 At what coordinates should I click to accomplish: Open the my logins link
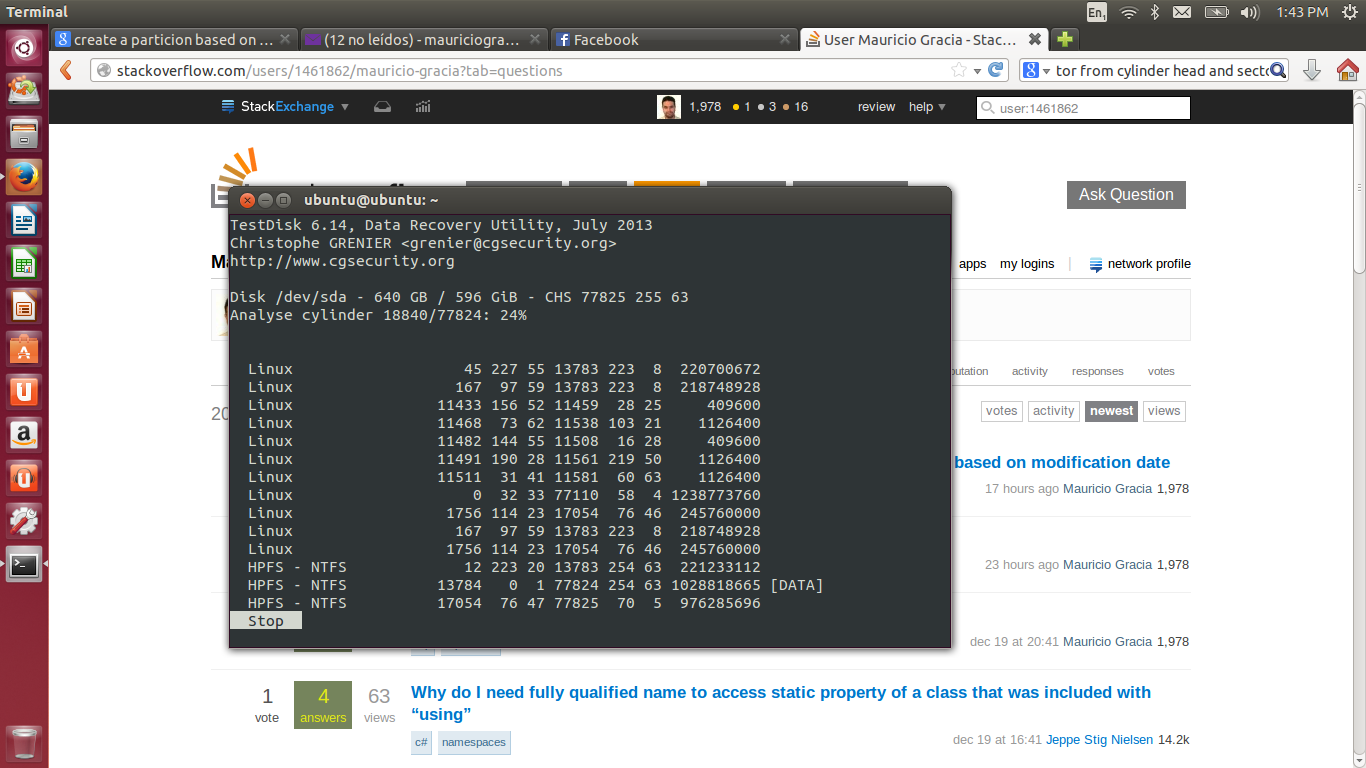pos(1027,264)
